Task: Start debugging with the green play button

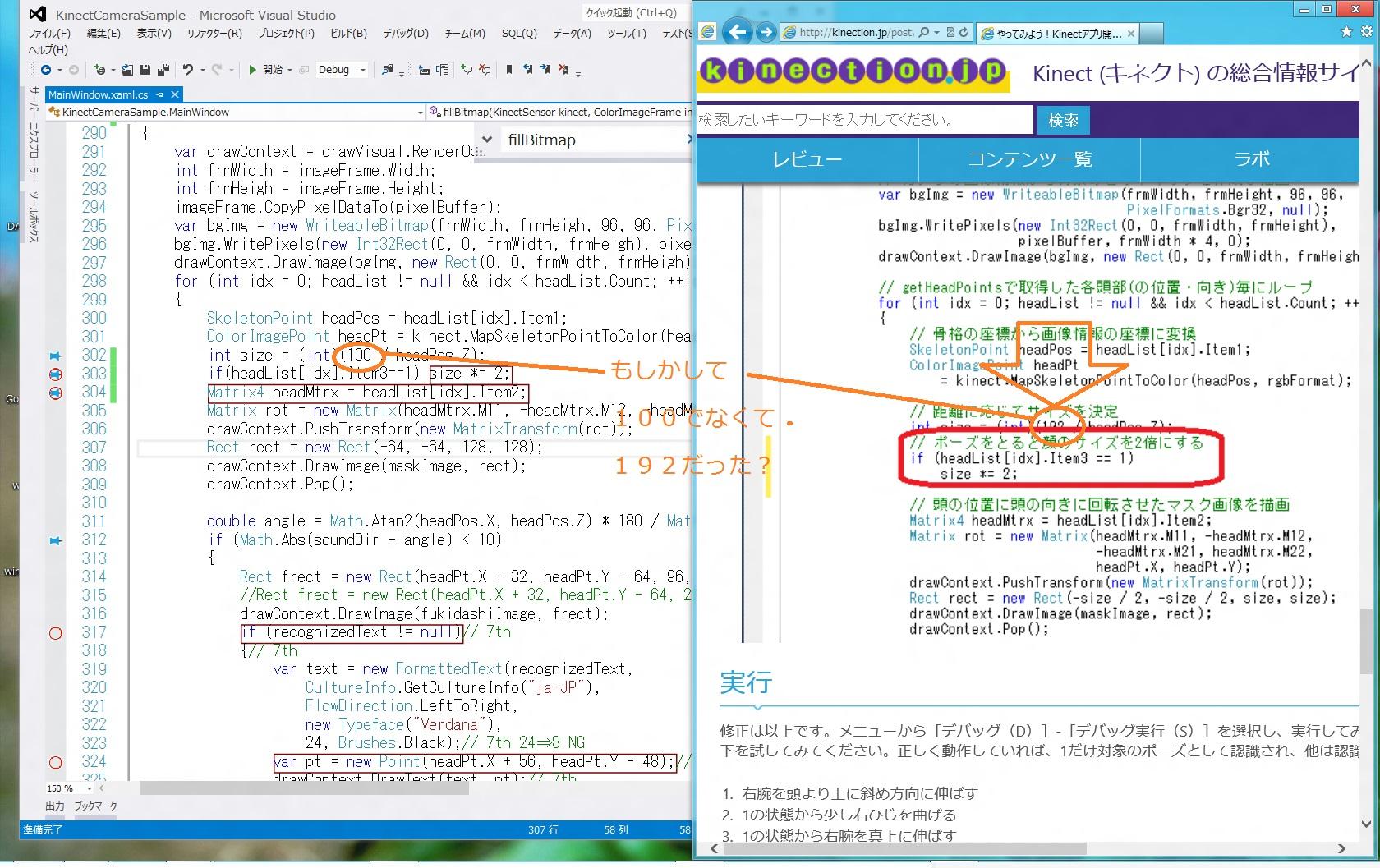Action: pos(253,70)
